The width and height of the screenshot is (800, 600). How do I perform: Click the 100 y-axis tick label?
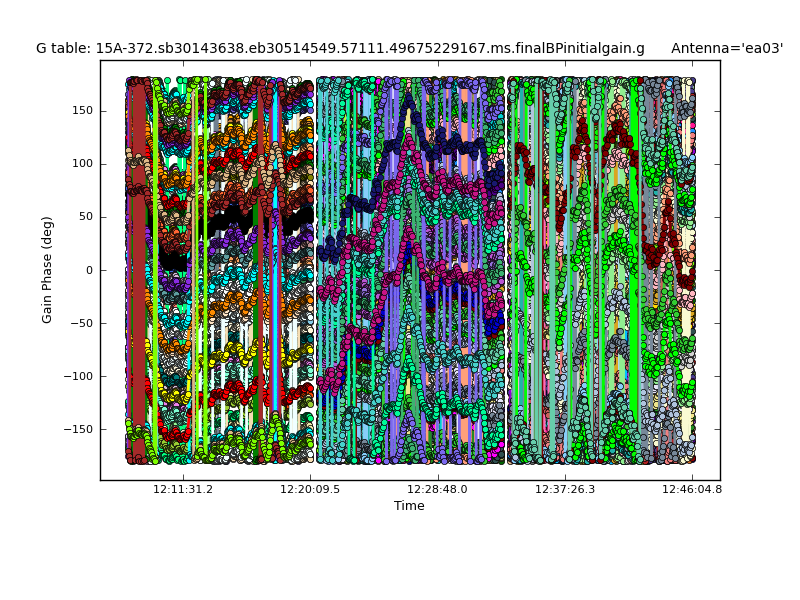point(83,164)
